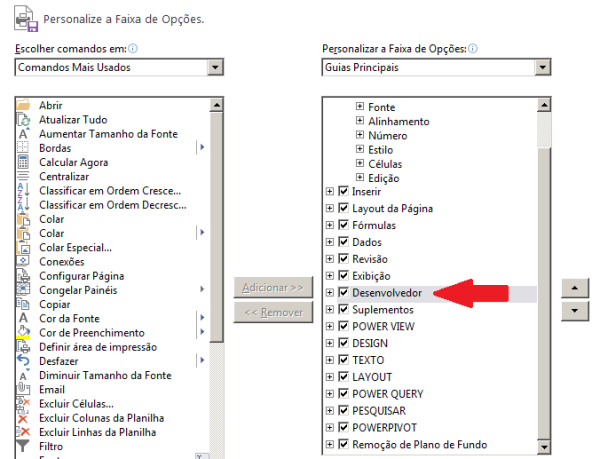600x459 pixels.
Task: Expand the Células group
Action: (x=360, y=163)
